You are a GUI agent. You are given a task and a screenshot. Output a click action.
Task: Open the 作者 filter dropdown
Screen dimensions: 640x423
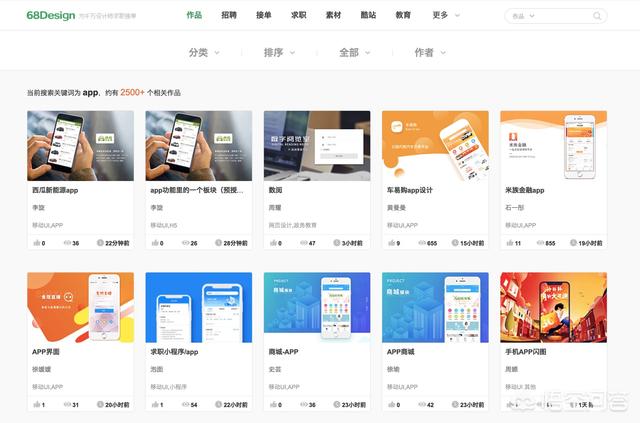430,53
